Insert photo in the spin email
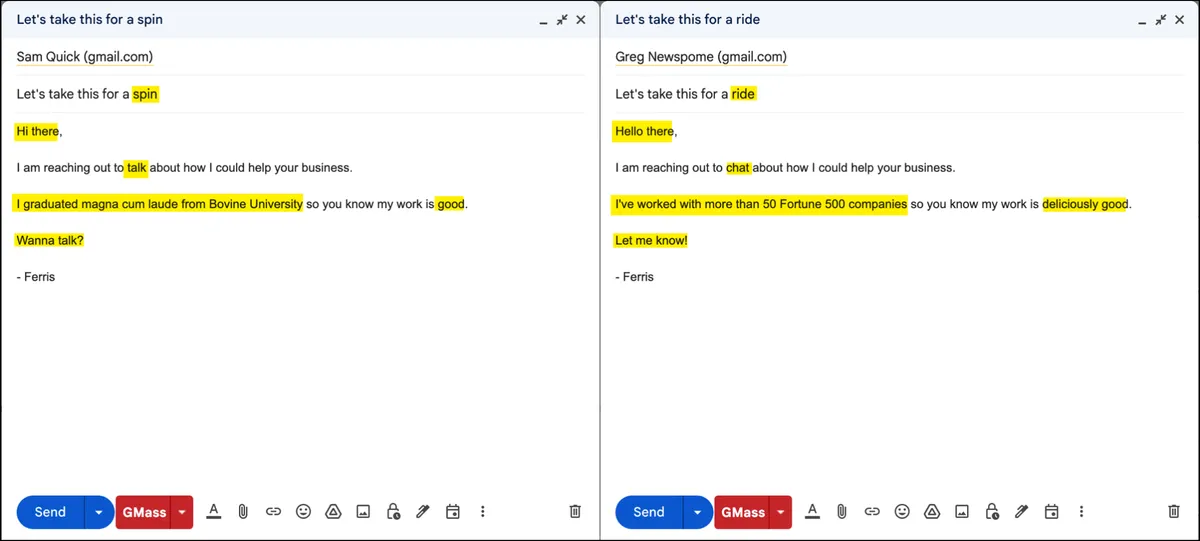This screenshot has width=1200, height=541. pos(363,511)
